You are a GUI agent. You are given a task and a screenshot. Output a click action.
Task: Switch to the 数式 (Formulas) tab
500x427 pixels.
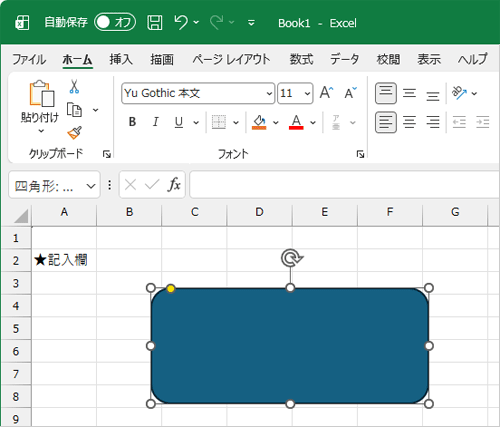pyautogui.click(x=301, y=60)
